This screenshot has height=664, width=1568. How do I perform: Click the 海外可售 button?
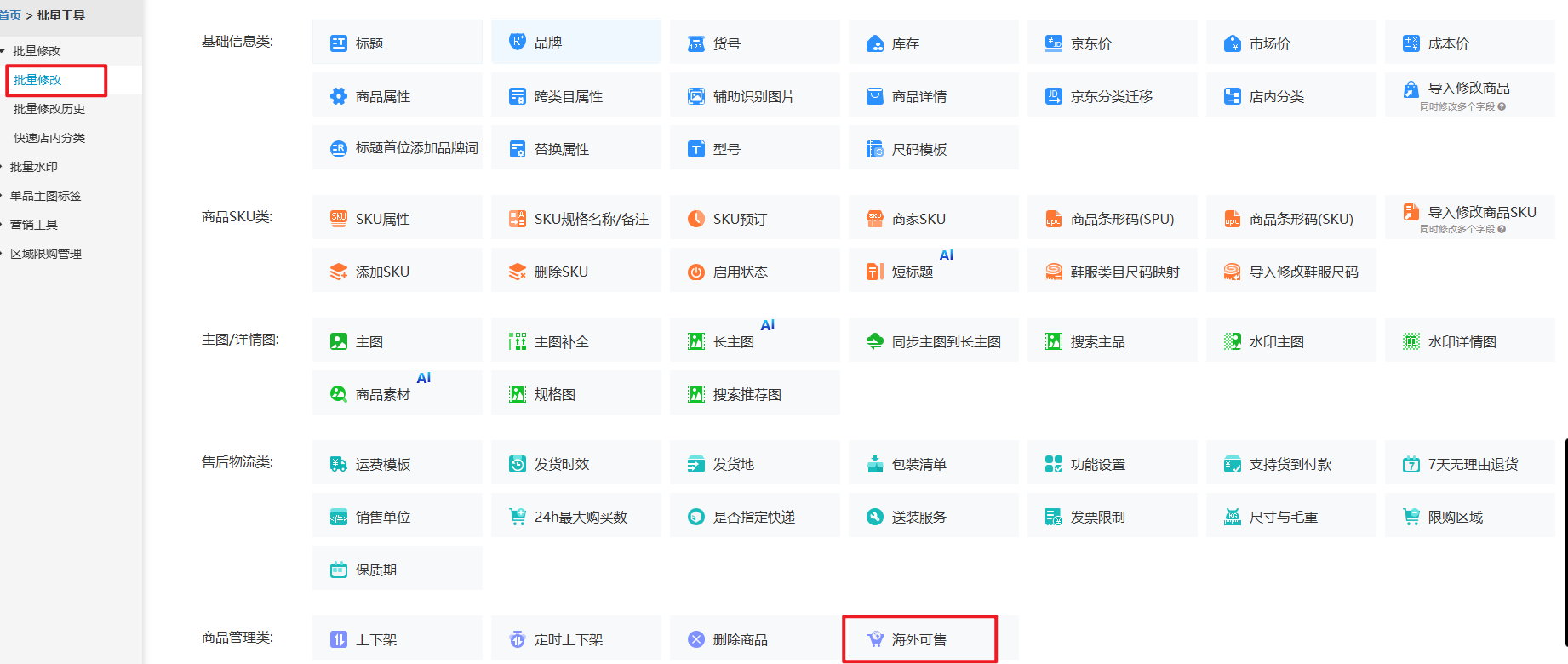[x=918, y=639]
